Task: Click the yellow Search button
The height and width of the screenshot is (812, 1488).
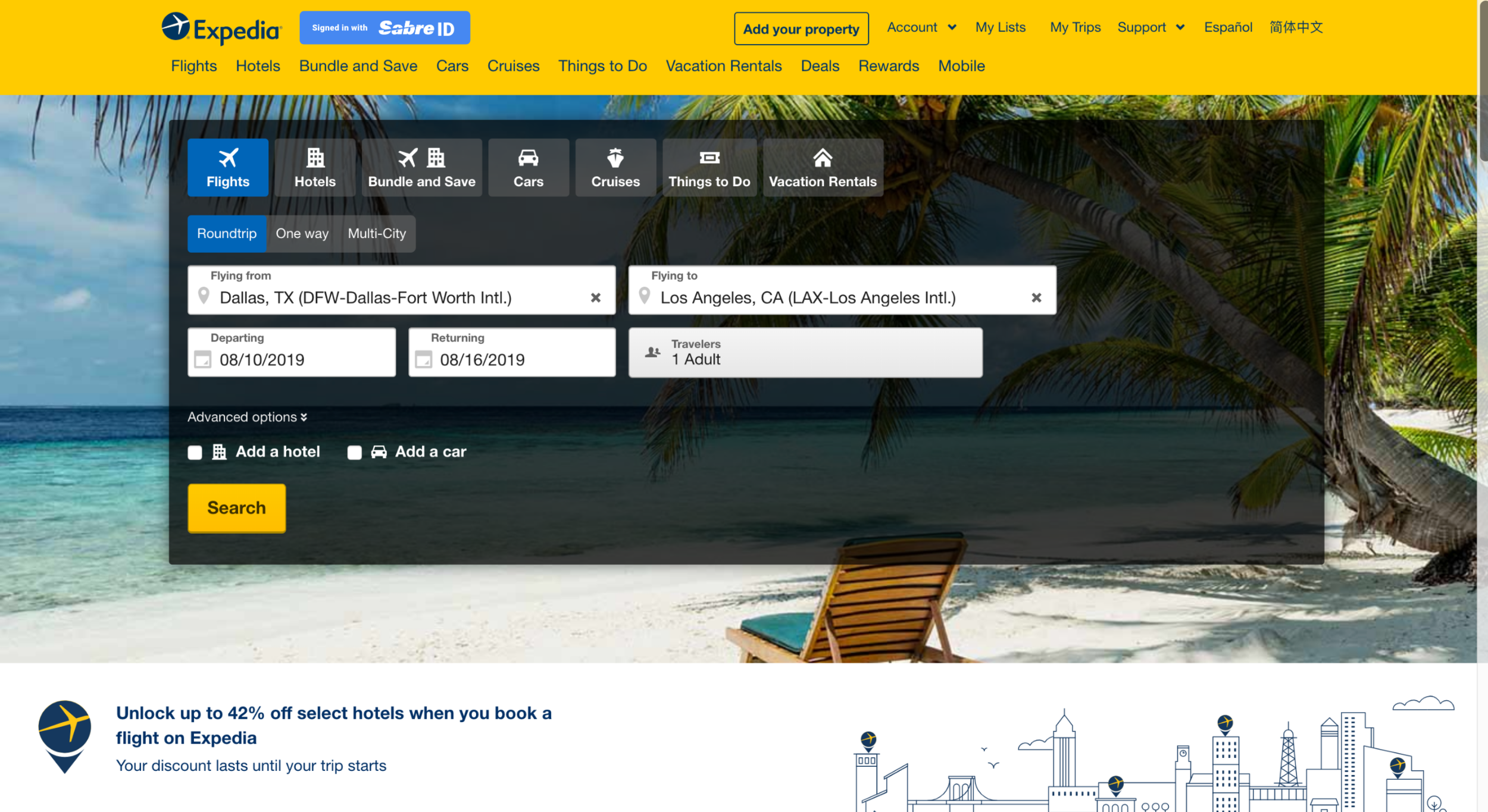Action: (237, 508)
